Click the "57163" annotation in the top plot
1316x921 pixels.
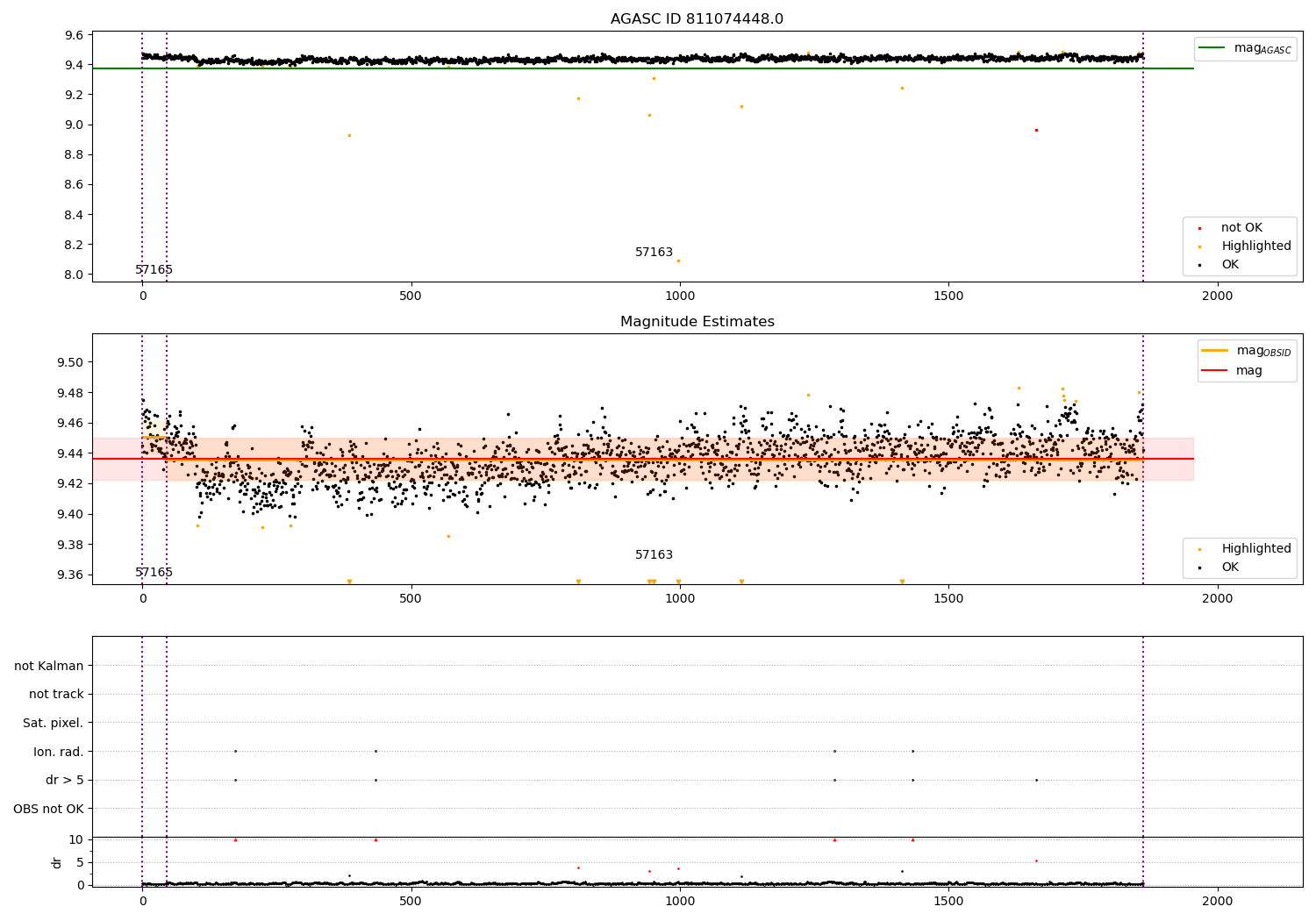tap(654, 252)
